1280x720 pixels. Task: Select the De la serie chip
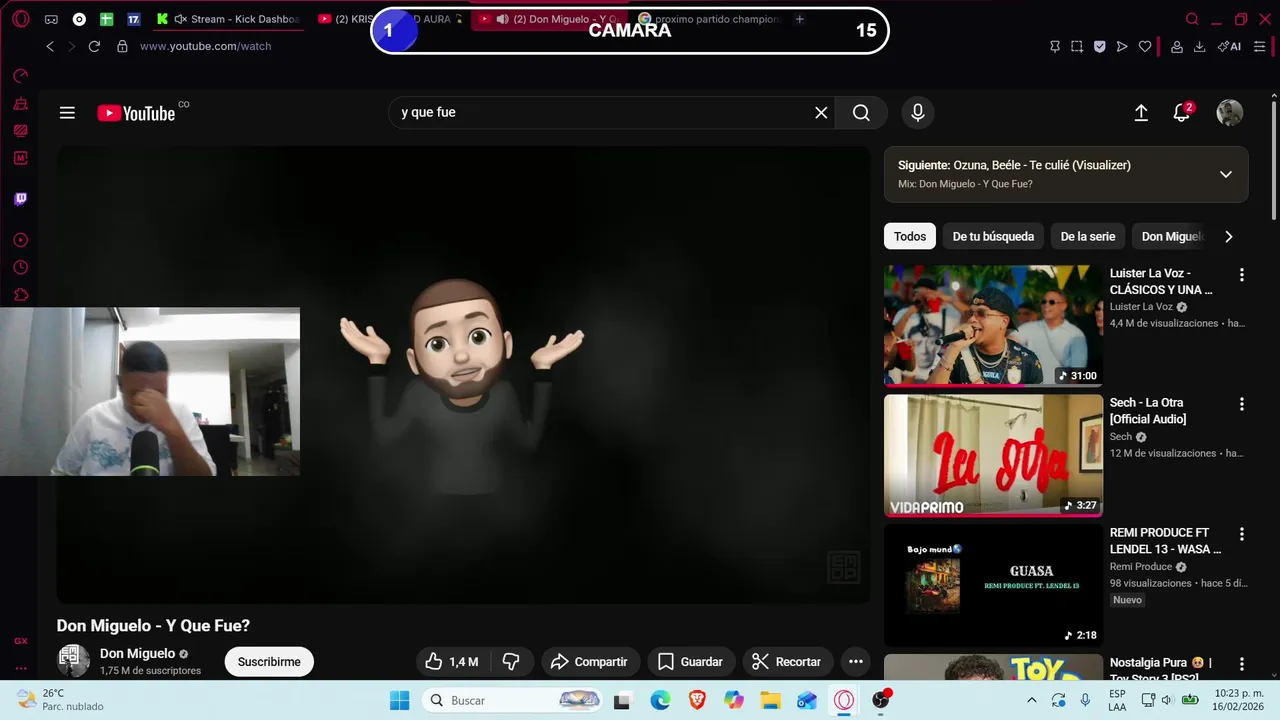point(1088,237)
